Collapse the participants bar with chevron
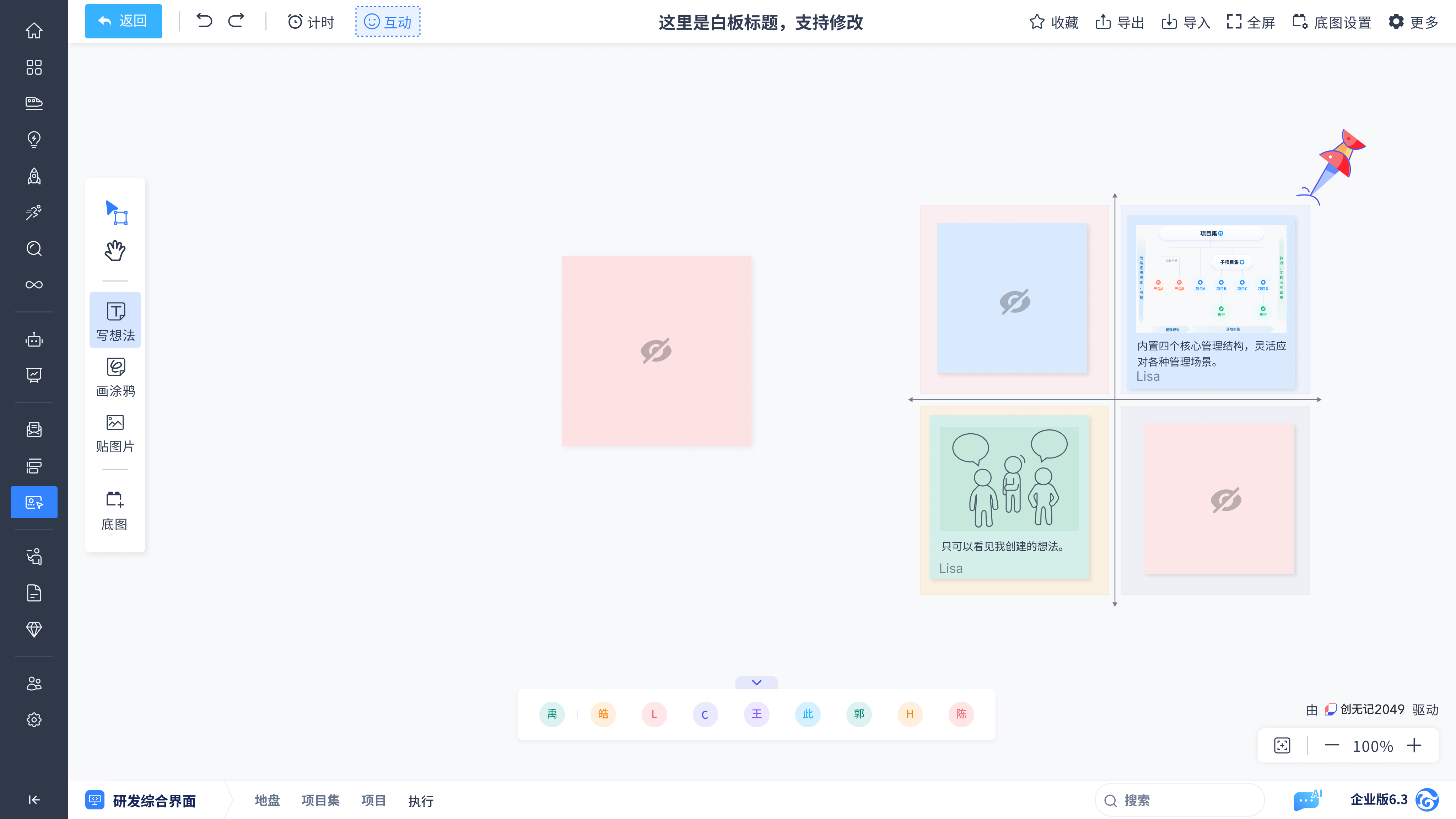The width and height of the screenshot is (1456, 819). coord(756,682)
